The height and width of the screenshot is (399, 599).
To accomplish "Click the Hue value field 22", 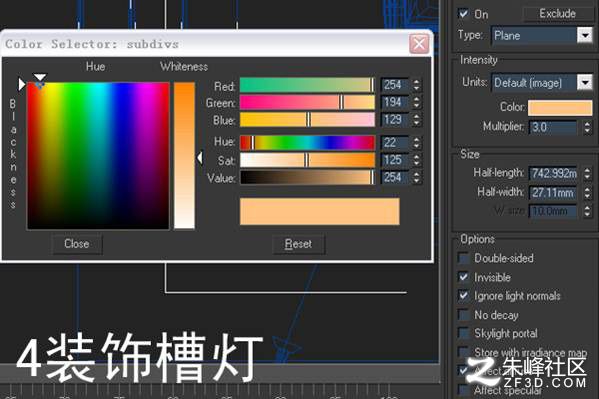I will pos(395,143).
